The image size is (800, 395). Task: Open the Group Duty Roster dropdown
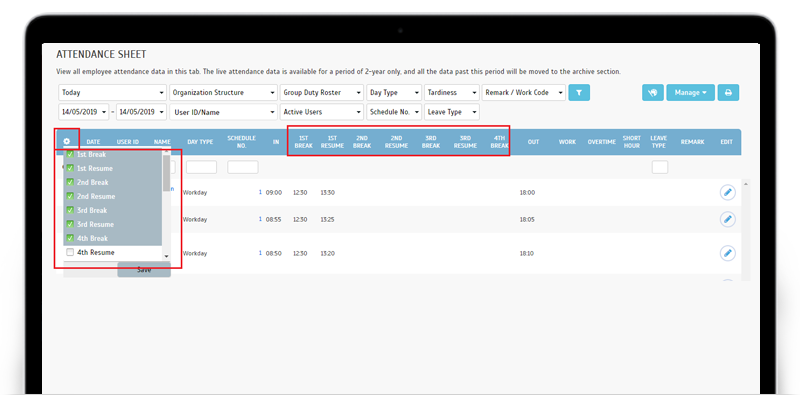pyautogui.click(x=321, y=92)
